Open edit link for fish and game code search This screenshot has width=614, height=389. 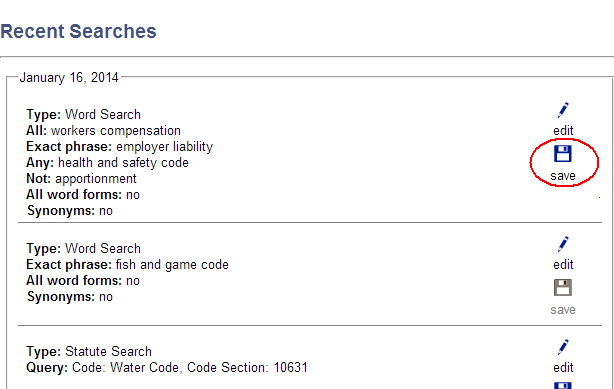(x=563, y=264)
